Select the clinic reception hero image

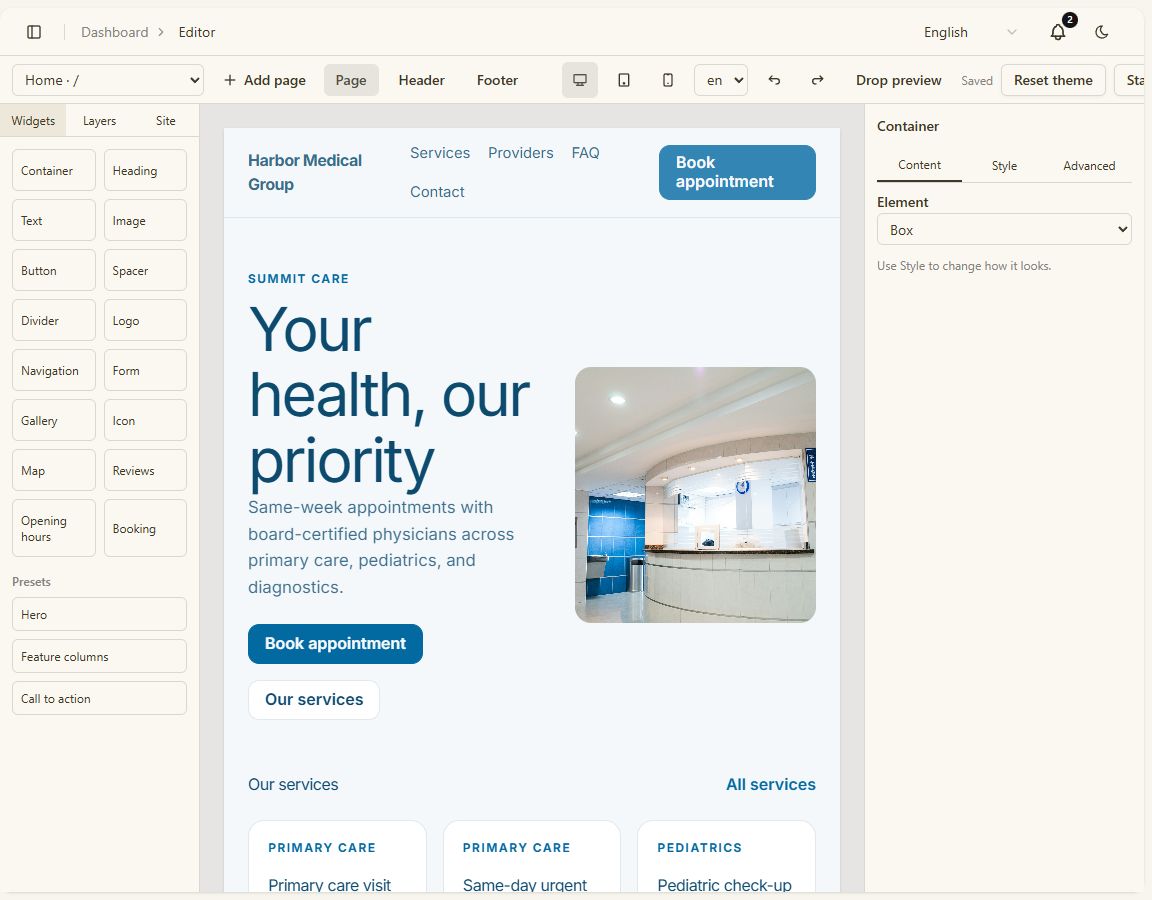pyautogui.click(x=695, y=495)
